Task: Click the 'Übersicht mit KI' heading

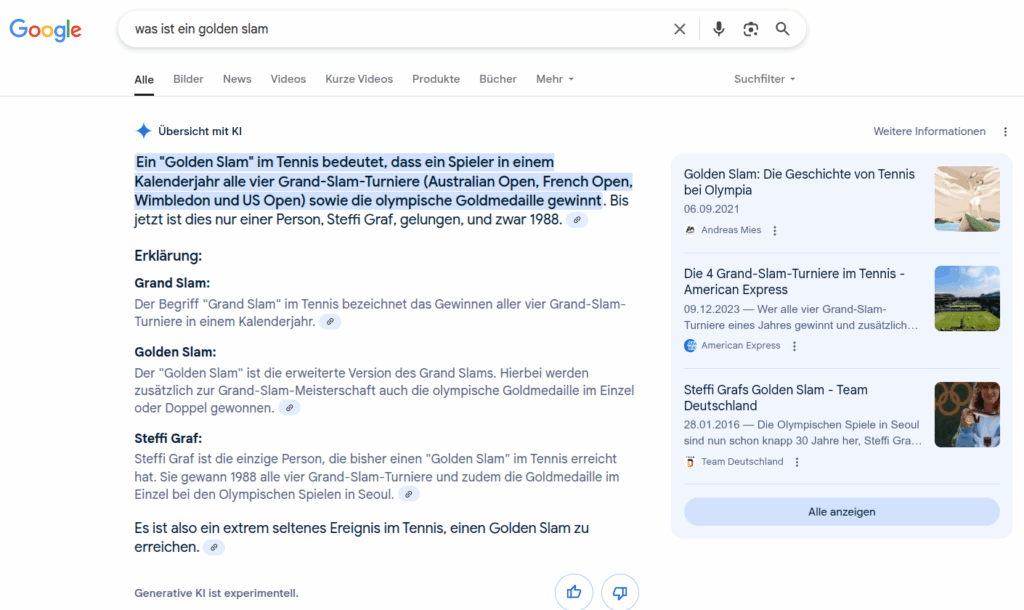Action: [x=200, y=131]
